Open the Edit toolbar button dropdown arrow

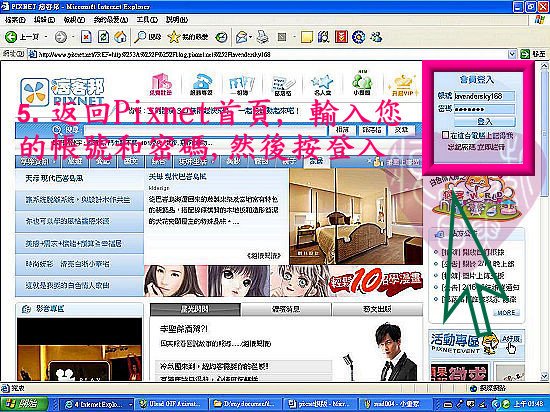pyautogui.click(x=294, y=37)
